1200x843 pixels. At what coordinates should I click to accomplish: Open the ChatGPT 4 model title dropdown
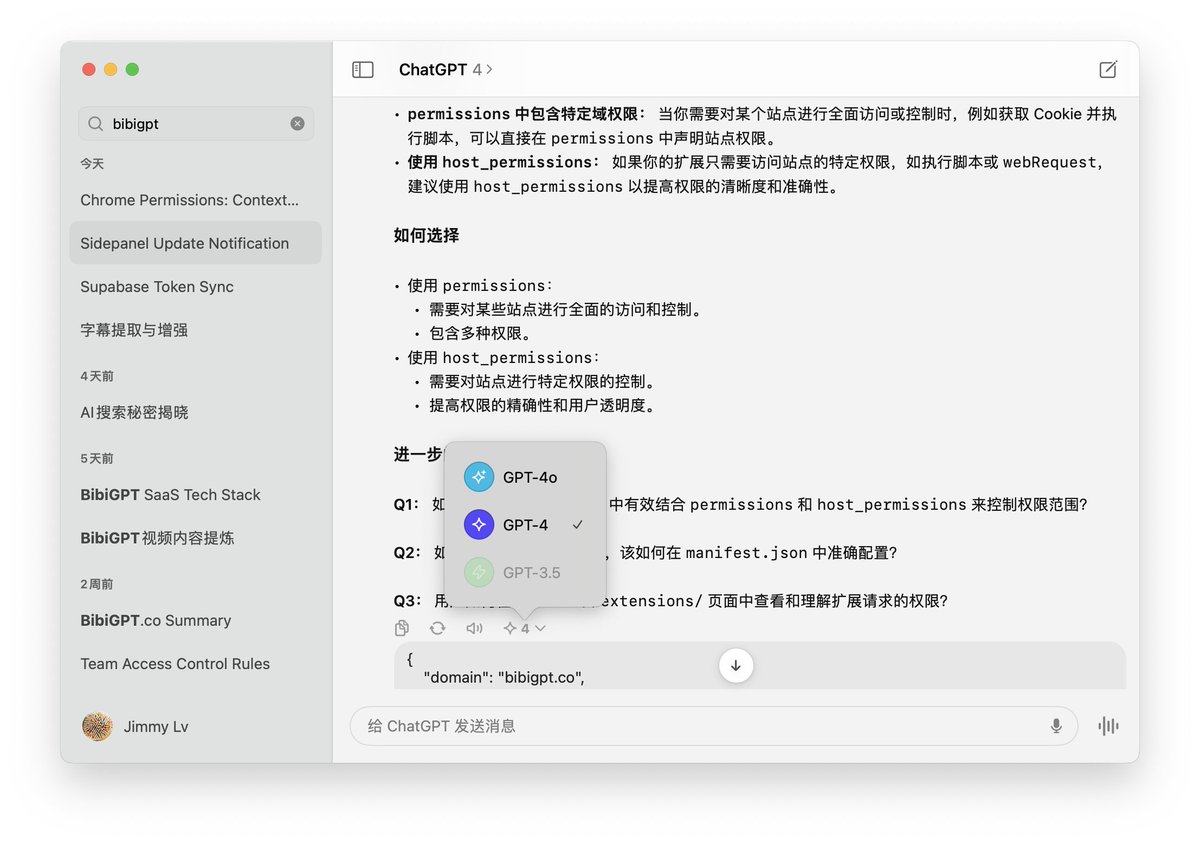coord(446,69)
